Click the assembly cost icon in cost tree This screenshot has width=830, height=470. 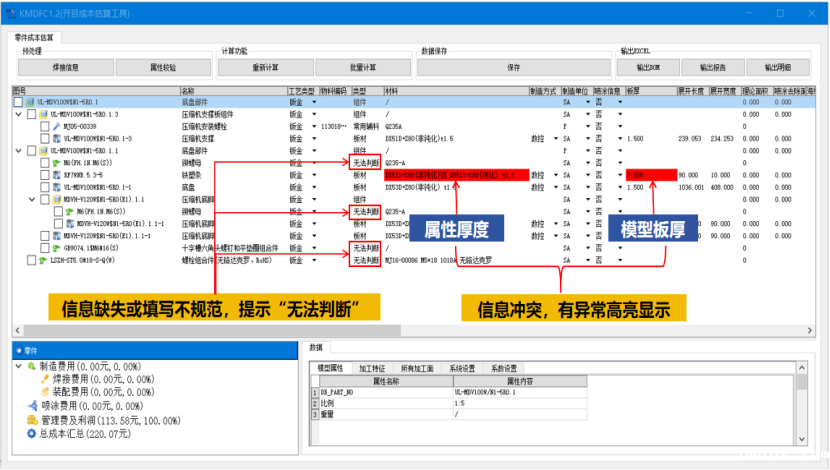pyautogui.click(x=44, y=393)
